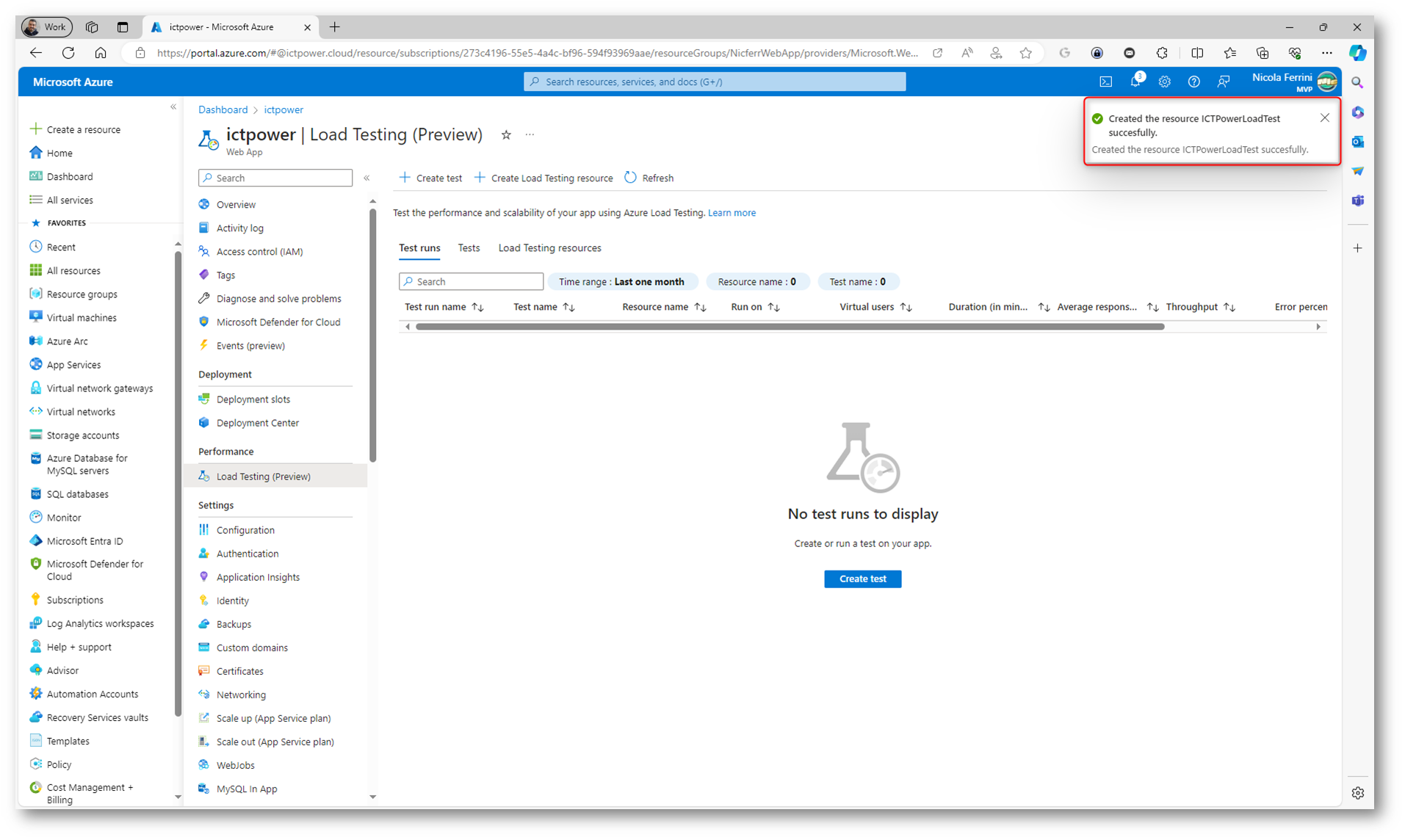Click Create test in the command bar

coord(430,178)
